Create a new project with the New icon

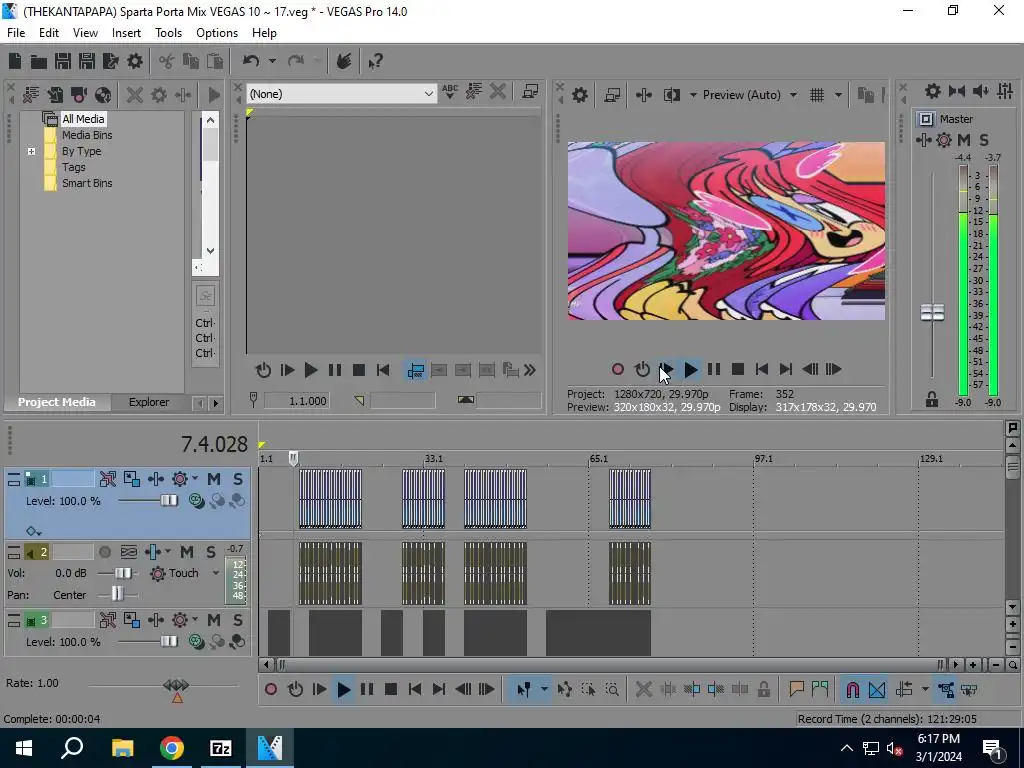point(15,61)
